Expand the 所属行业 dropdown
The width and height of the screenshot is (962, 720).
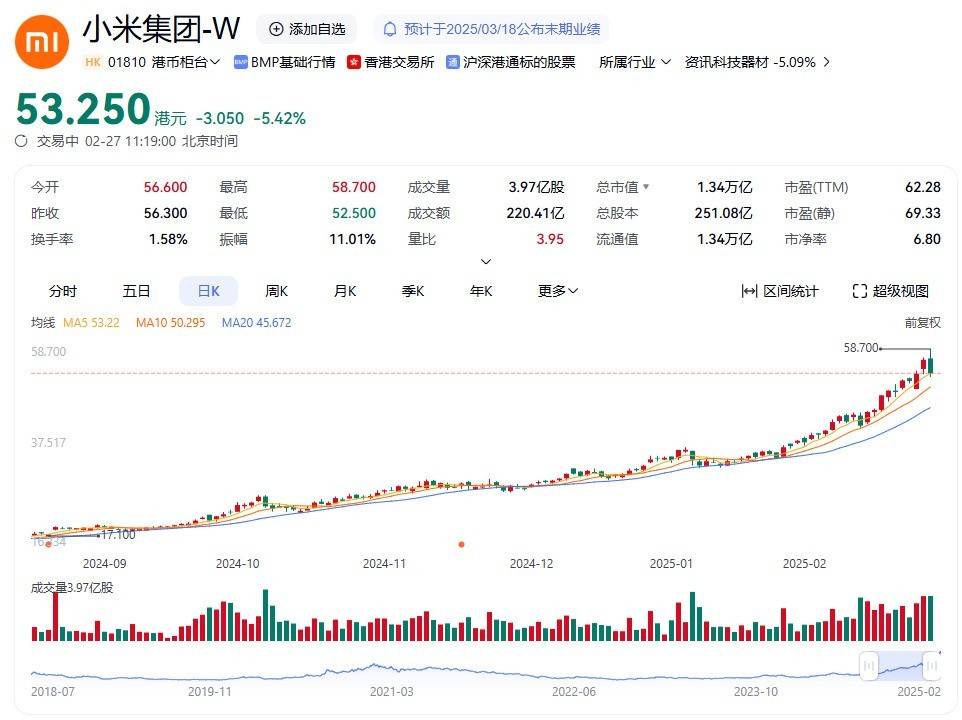(635, 62)
